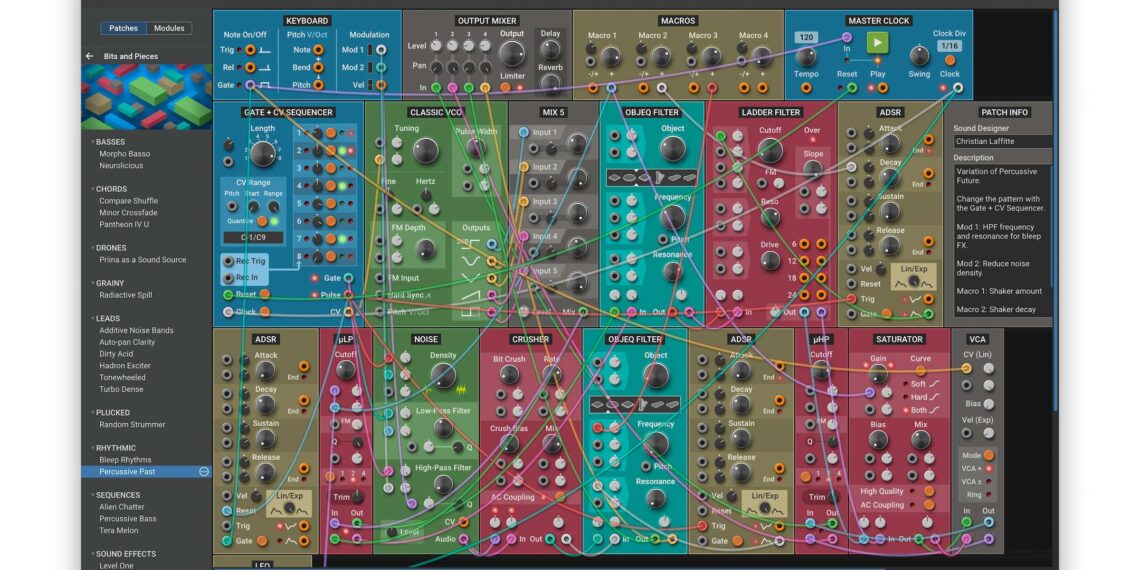Open Clock Div 1/16 dropdown
The width and height of the screenshot is (1140, 570).
coord(949,46)
